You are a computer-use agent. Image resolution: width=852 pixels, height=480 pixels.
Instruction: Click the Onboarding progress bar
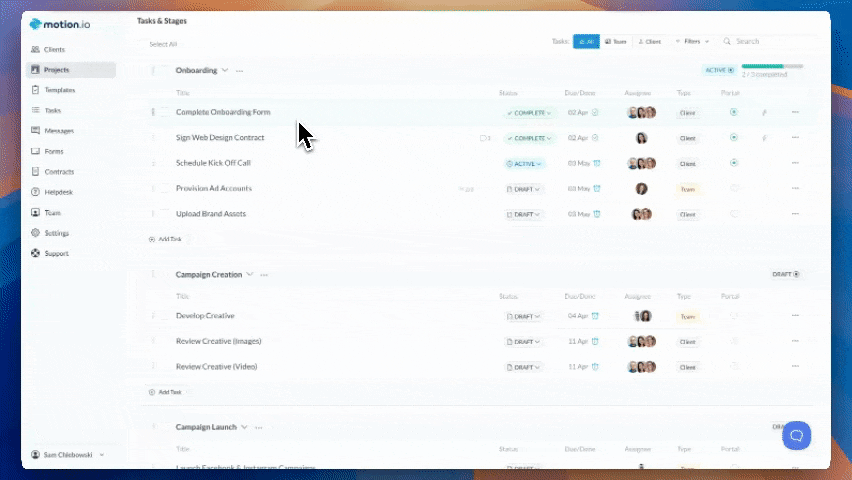(772, 66)
